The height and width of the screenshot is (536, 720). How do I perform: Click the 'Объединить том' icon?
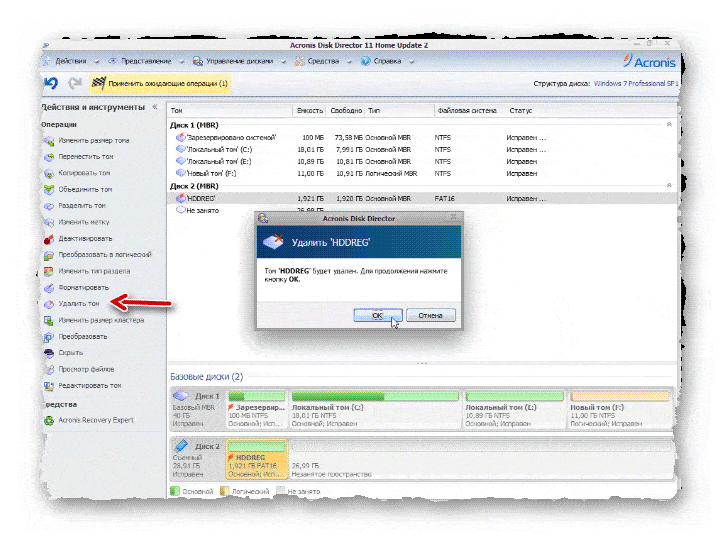click(x=49, y=190)
